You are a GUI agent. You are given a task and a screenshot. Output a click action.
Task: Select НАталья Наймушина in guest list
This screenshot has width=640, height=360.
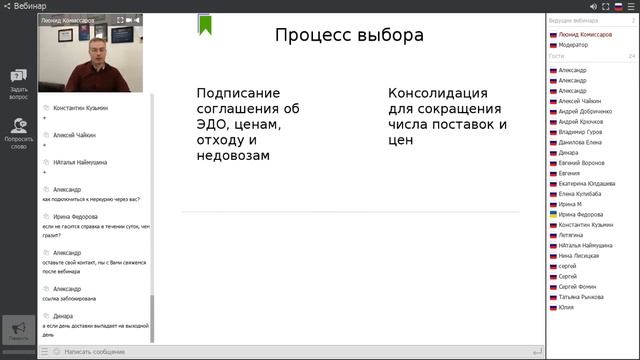pos(585,245)
